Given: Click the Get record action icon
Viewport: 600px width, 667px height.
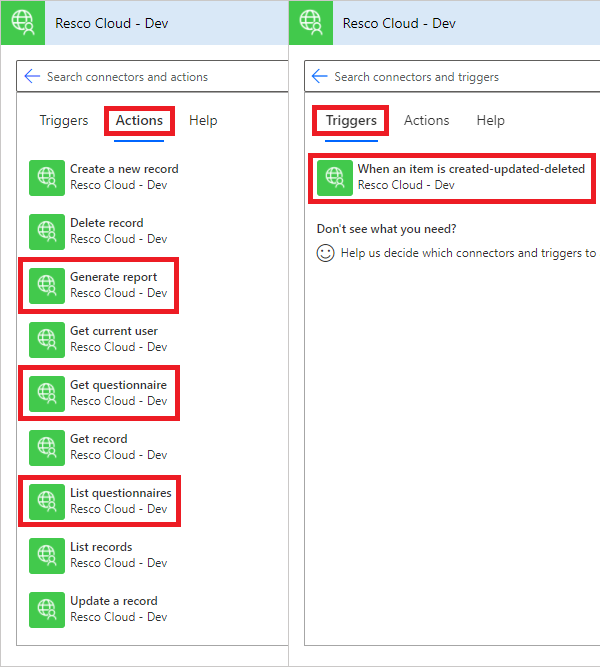Looking at the screenshot, I should [x=46, y=447].
